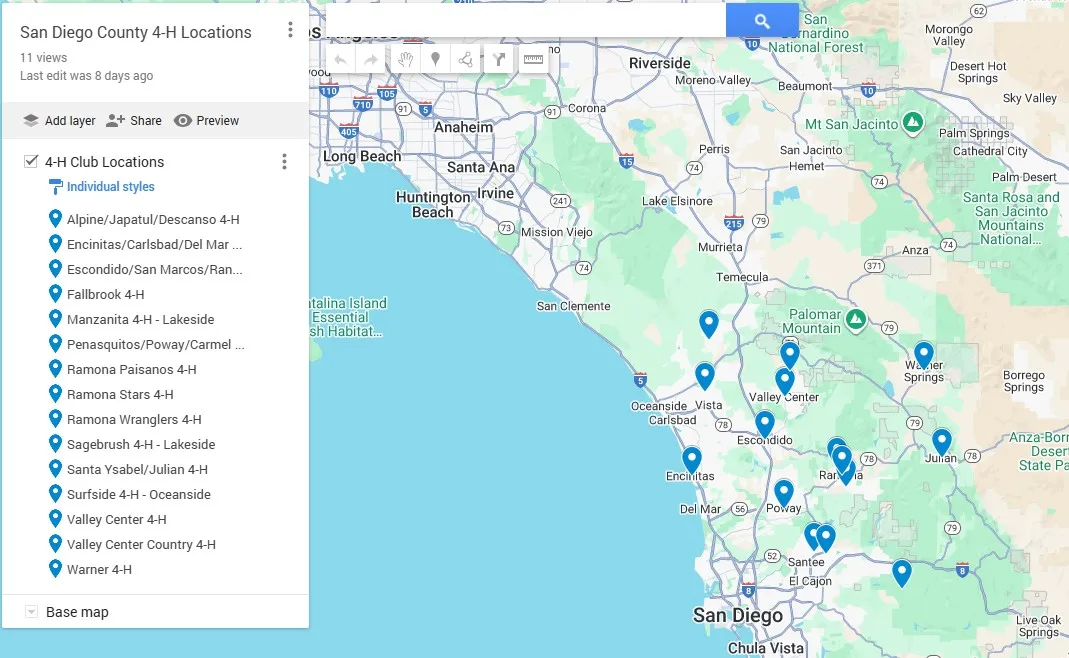Select the hand pan tool
1069x658 pixels.
point(404,58)
